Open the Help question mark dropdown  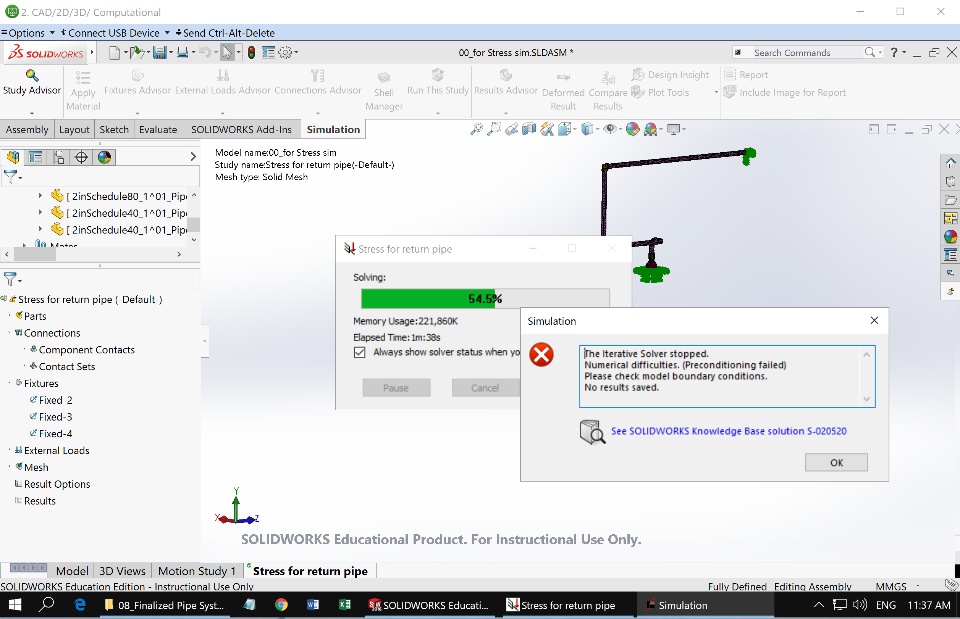coord(904,53)
